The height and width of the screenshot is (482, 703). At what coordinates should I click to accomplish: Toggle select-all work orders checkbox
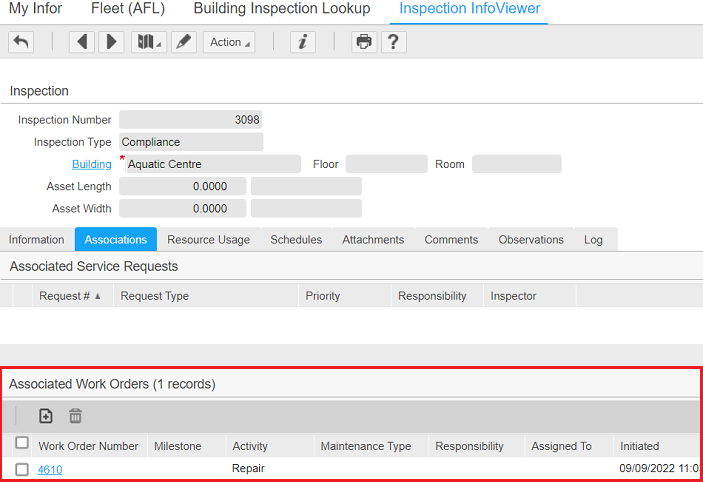(x=22, y=445)
